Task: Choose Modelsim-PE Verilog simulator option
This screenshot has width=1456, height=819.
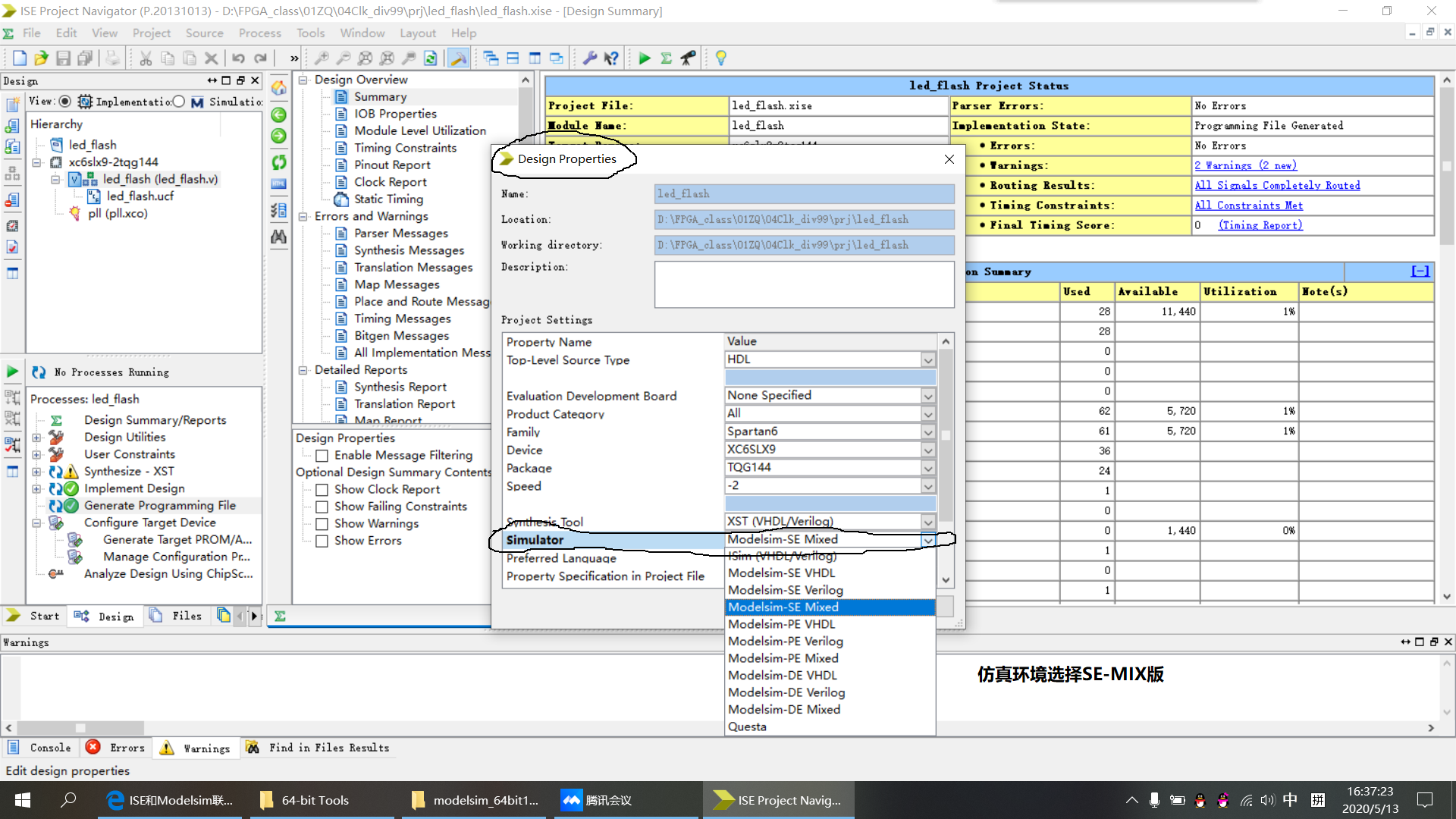Action: 830,642
